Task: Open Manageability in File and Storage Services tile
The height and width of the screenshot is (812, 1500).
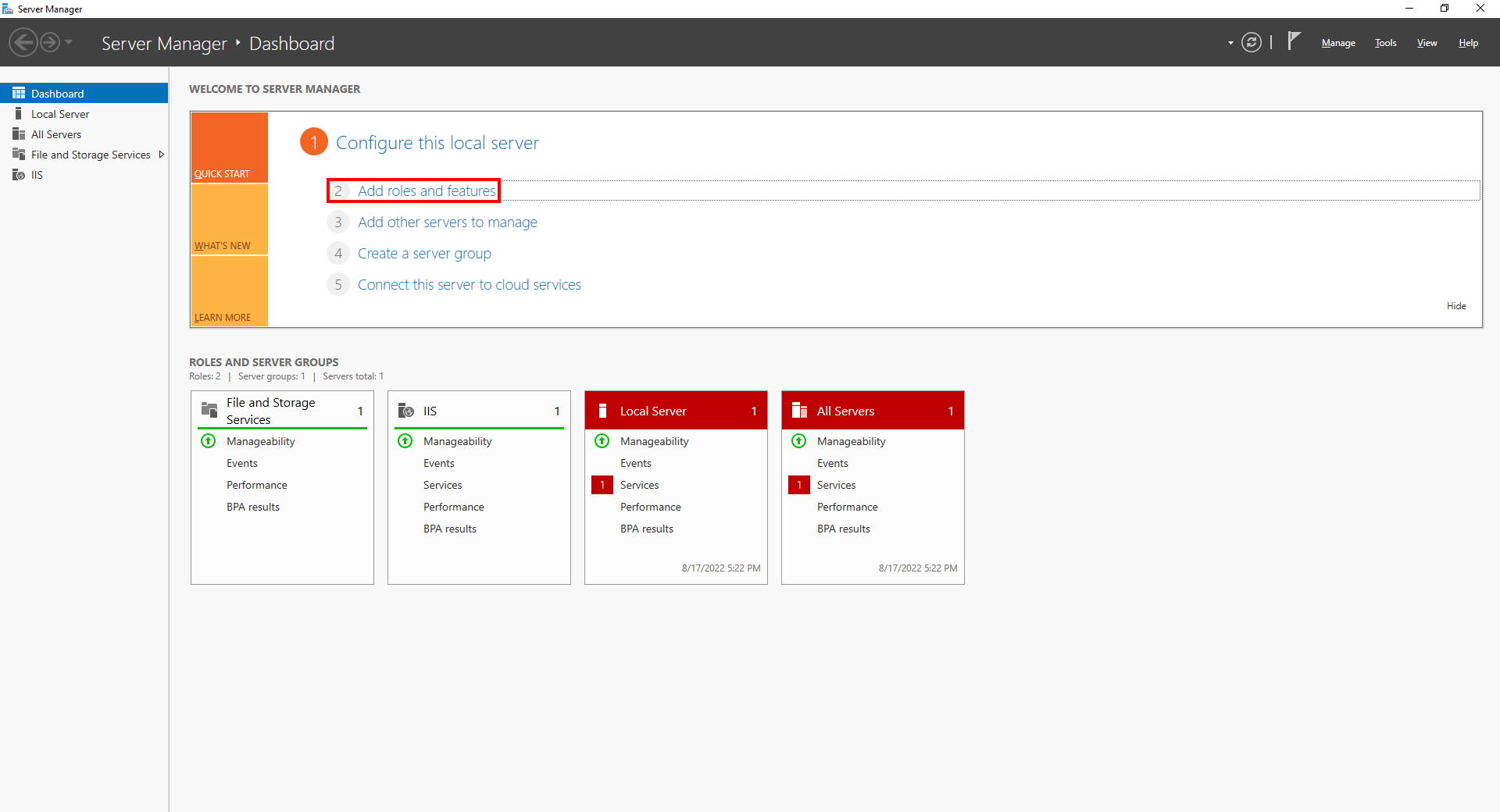Action: pos(261,441)
